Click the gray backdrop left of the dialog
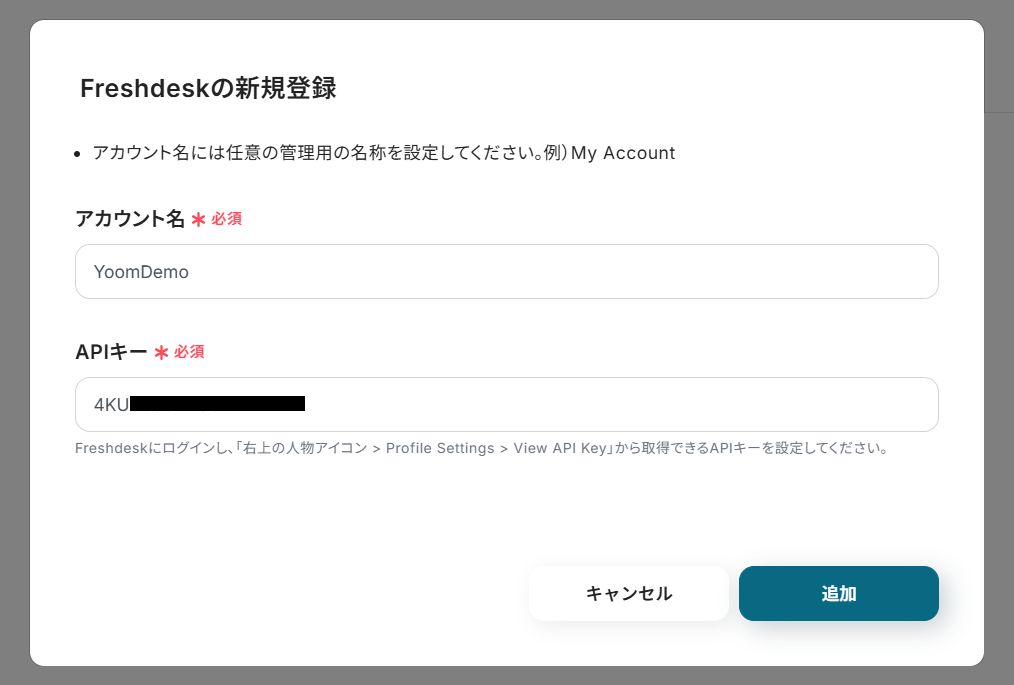The height and width of the screenshot is (685, 1014). point(14,342)
